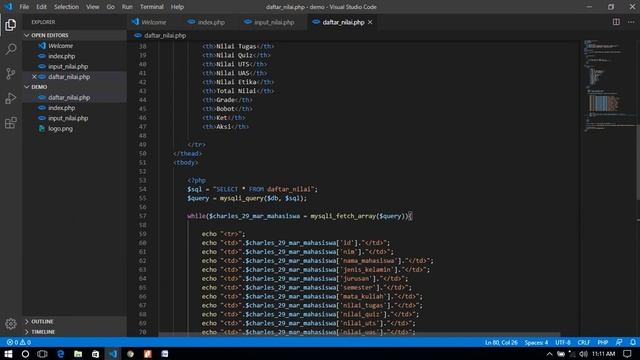The height and width of the screenshot is (360, 640).
Task: Click the taskbar clock showing 11:11 AM
Action: point(603,354)
